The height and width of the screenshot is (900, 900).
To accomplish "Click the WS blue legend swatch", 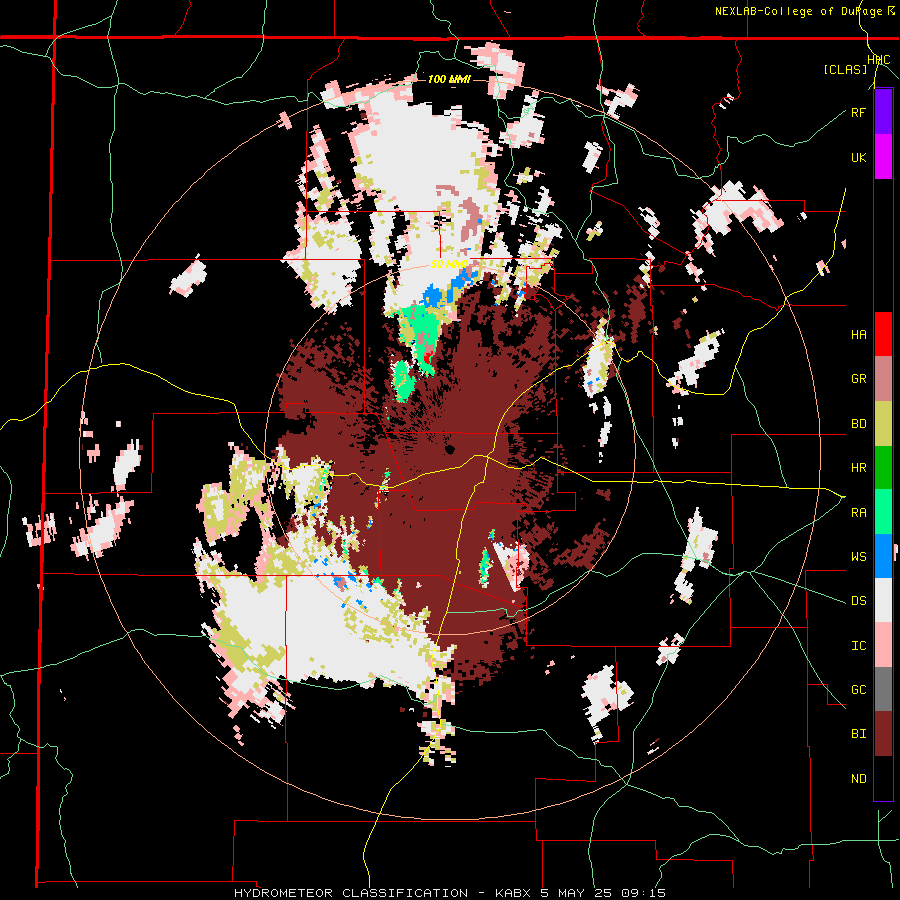I will click(x=883, y=556).
